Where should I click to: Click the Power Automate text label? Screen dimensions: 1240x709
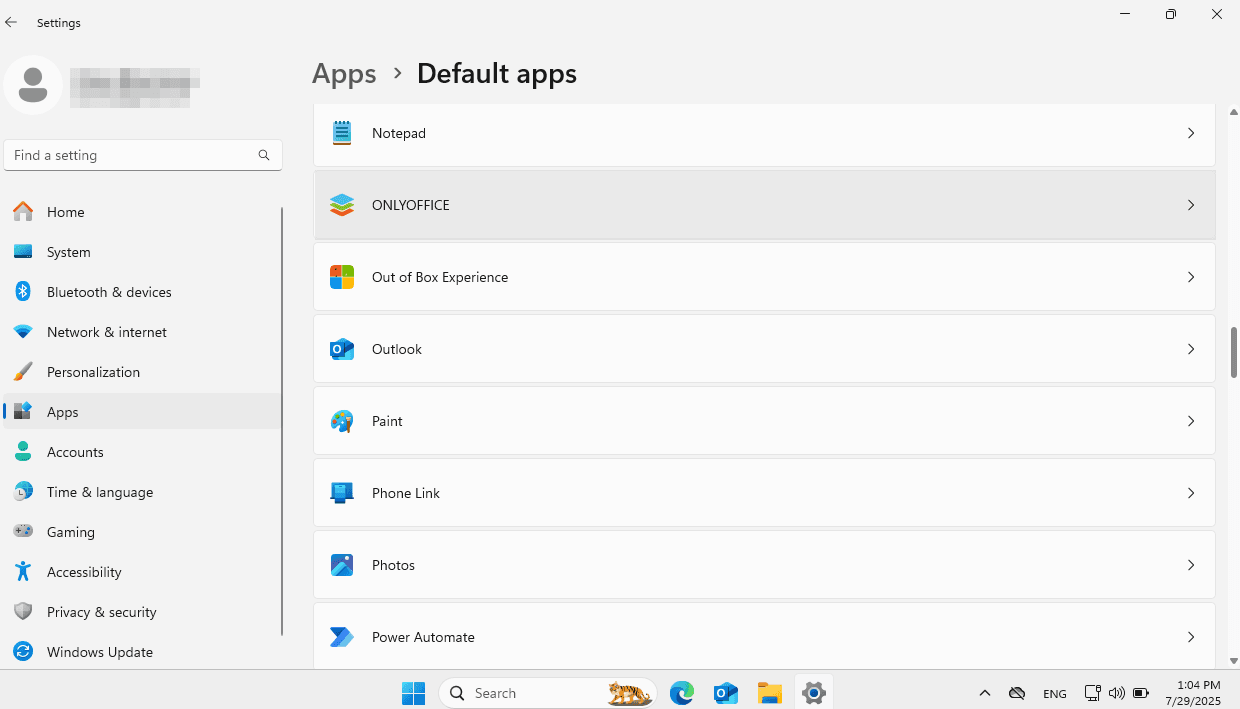click(423, 637)
